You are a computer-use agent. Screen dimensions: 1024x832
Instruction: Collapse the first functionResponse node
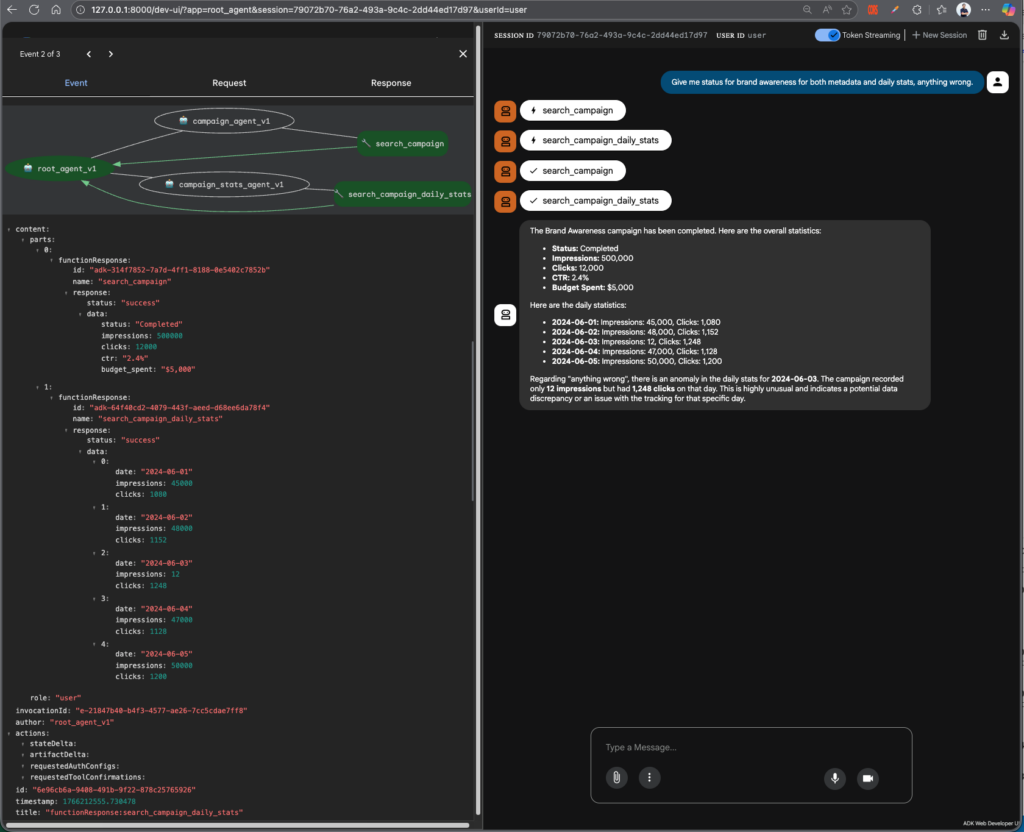(51, 259)
